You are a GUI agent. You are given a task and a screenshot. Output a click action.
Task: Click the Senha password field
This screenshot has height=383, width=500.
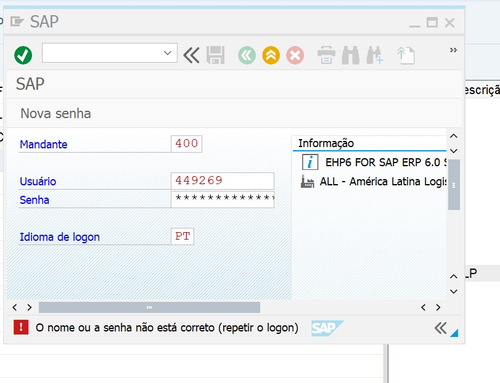click(223, 199)
